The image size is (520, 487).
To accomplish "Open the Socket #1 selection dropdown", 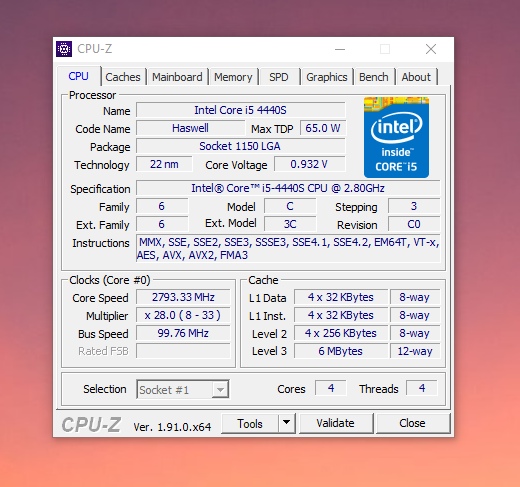I will coord(183,389).
